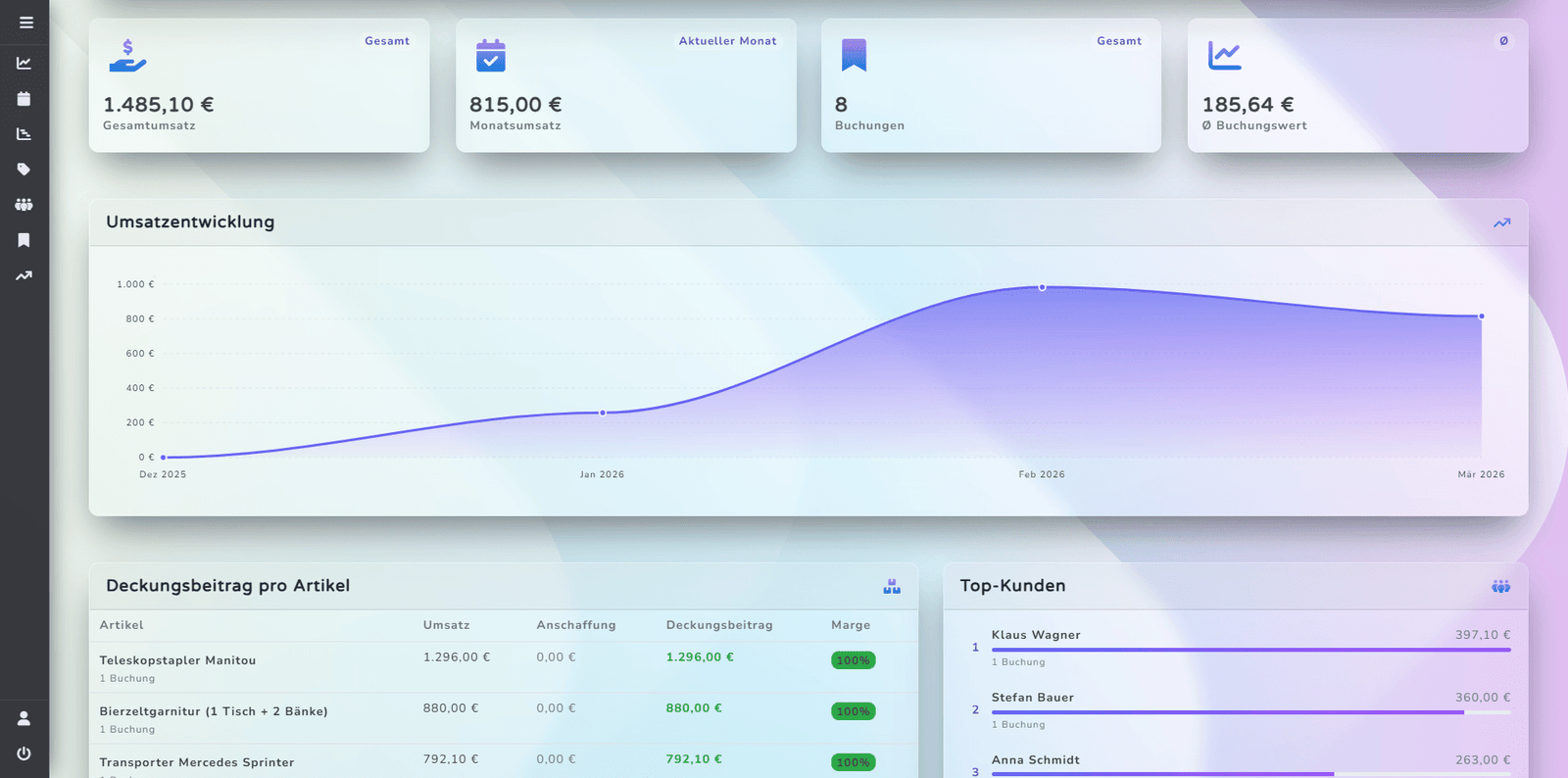Click the Top-Kunden heading
The image size is (1568, 778).
tap(1012, 586)
